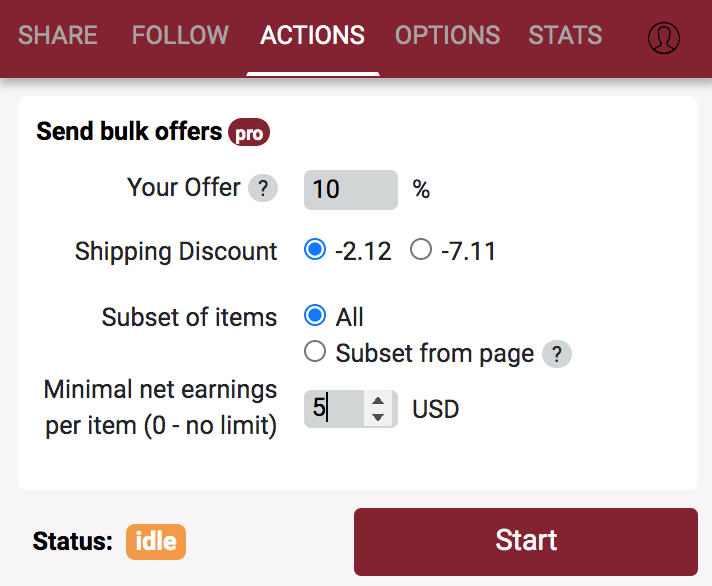Increase minimal net earnings with up arrow
Screen dimensions: 712x586
click(378, 400)
